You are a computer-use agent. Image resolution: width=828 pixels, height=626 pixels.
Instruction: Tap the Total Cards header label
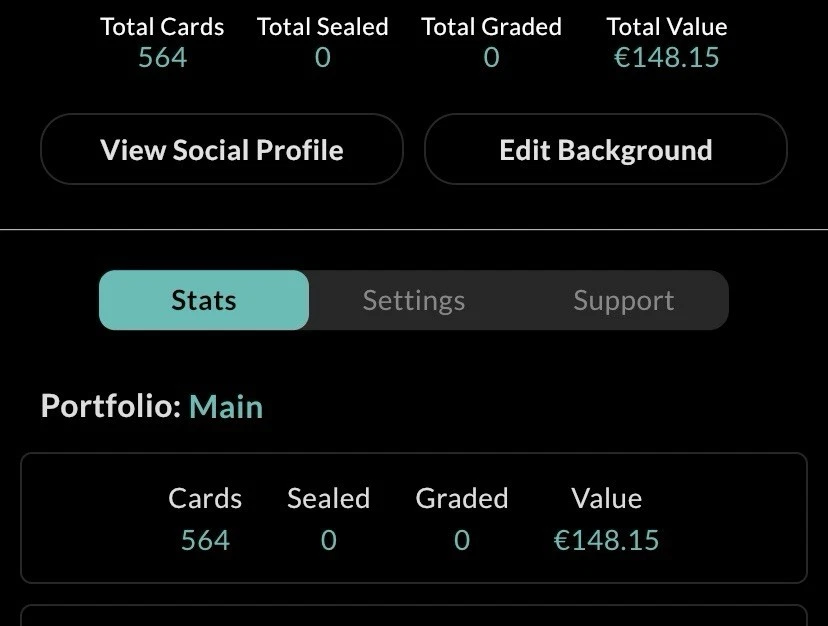click(162, 27)
